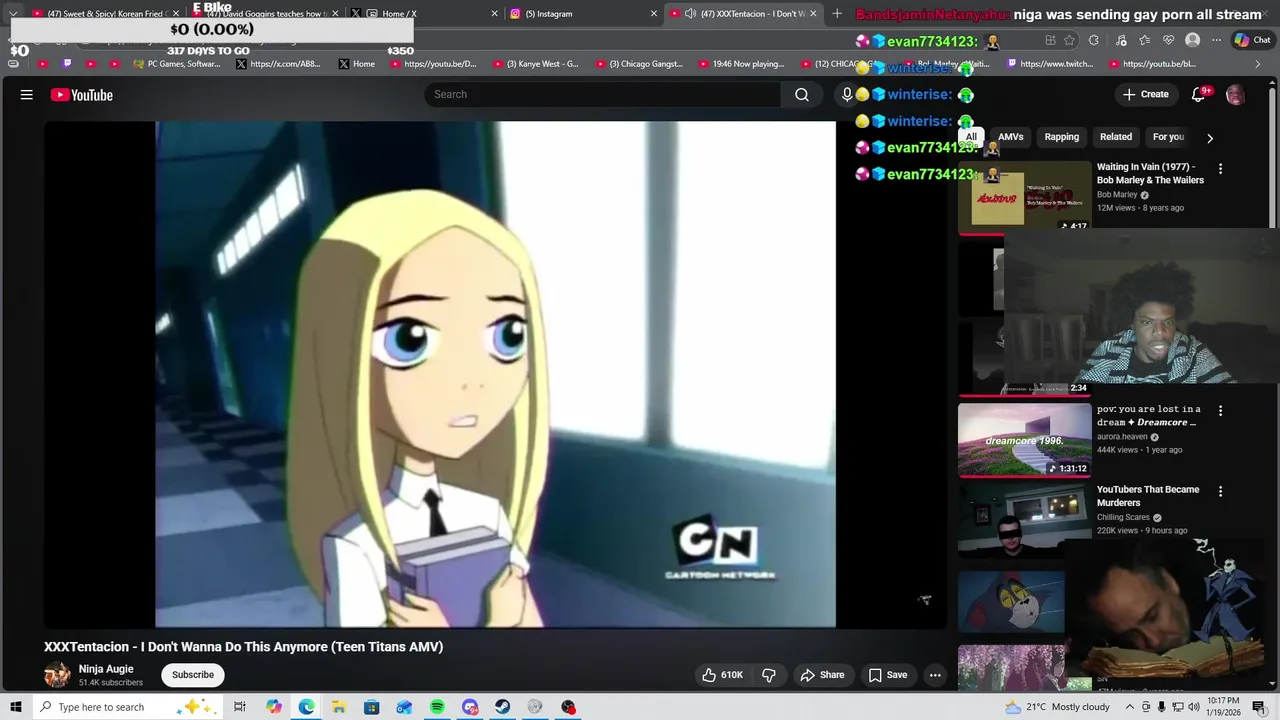This screenshot has height=720, width=1280.
Task: Open File Explorer from the taskbar
Action: (339, 707)
